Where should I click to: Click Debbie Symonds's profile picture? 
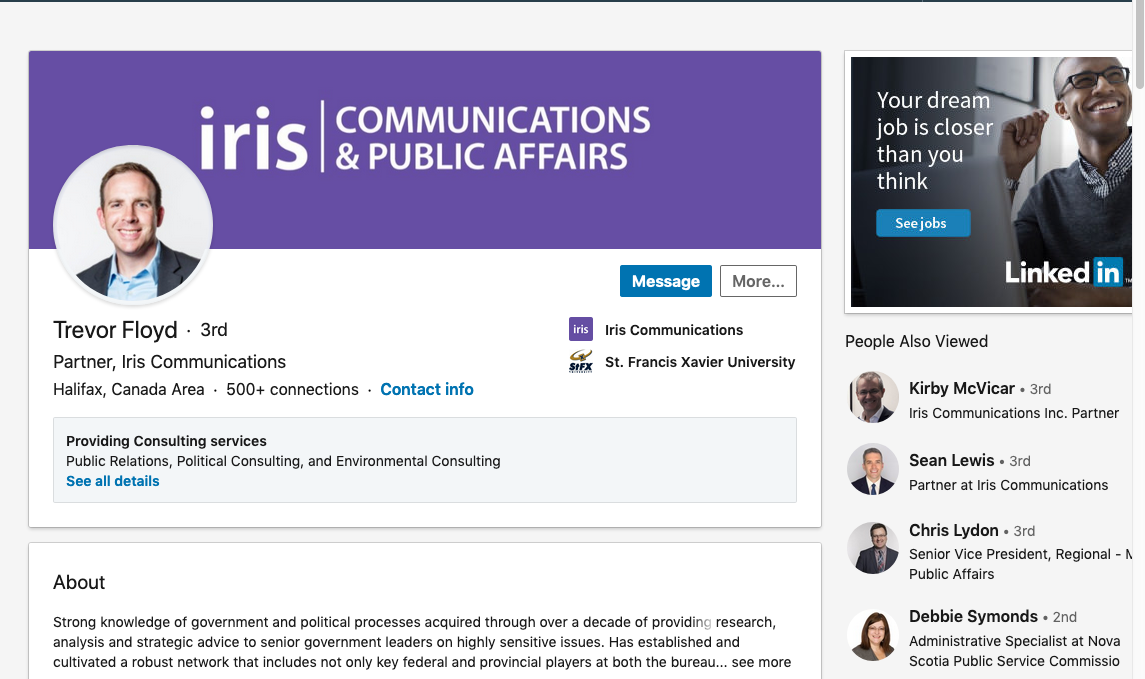pyautogui.click(x=873, y=635)
